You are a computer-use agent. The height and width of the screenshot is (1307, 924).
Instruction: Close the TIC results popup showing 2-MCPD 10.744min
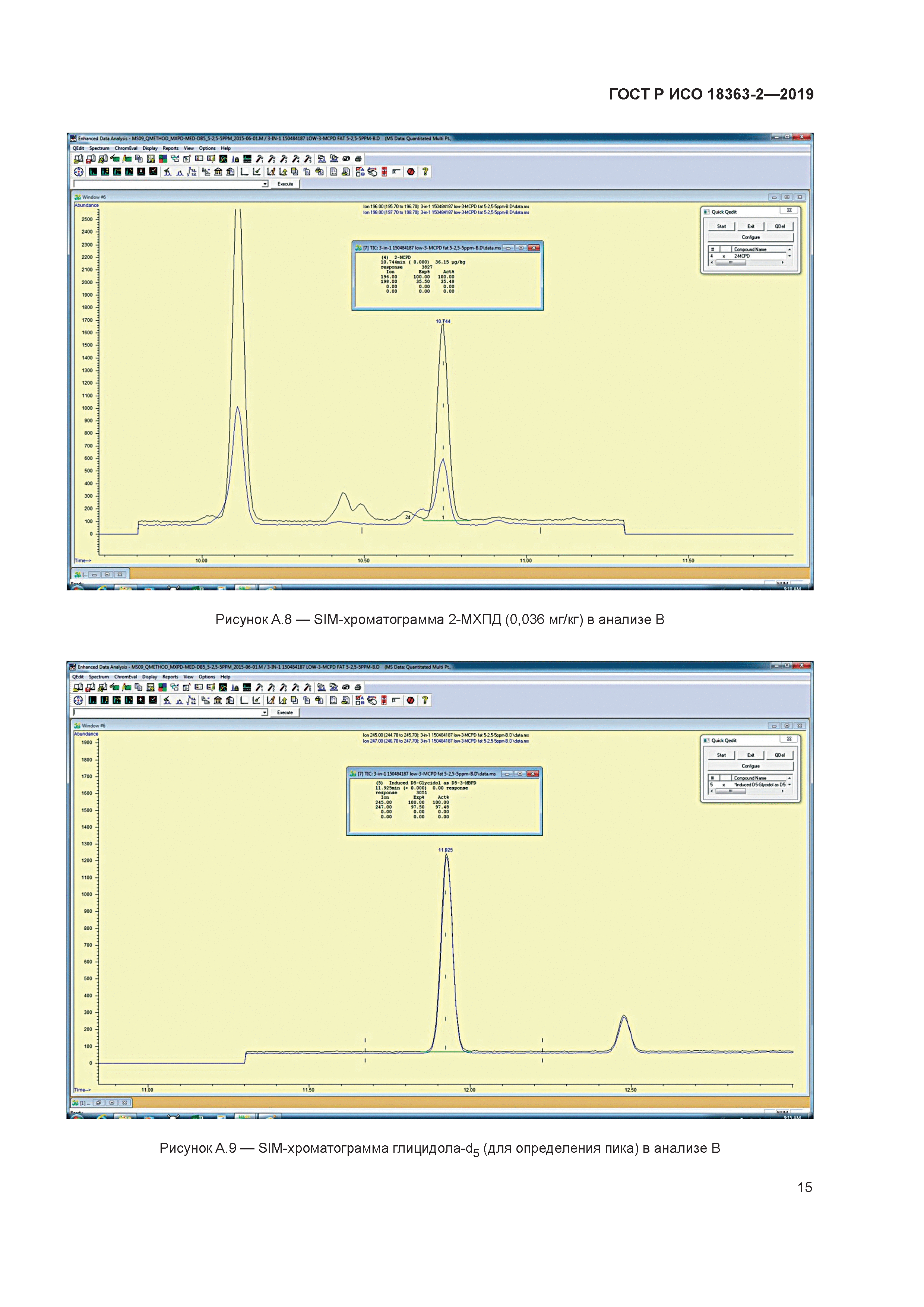[x=534, y=248]
